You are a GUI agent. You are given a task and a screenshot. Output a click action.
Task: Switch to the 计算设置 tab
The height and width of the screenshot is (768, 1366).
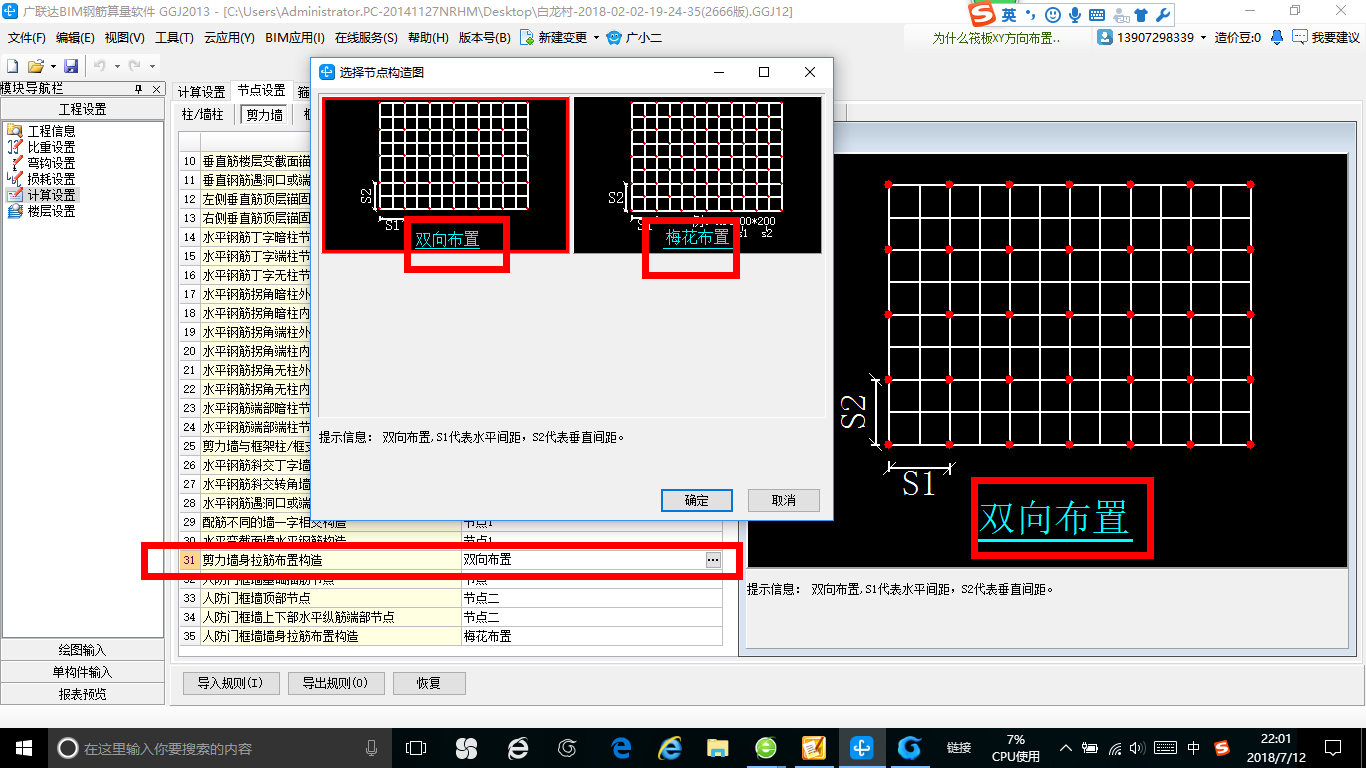click(x=201, y=91)
